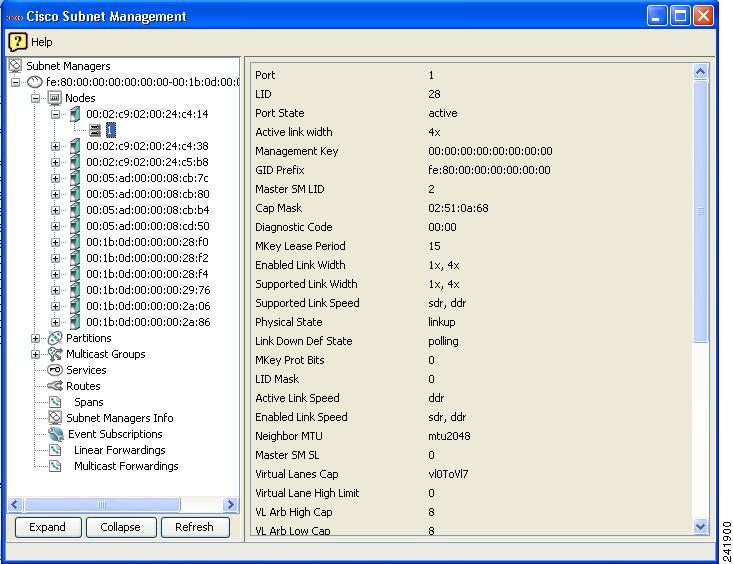Click the Services icon

55,370
